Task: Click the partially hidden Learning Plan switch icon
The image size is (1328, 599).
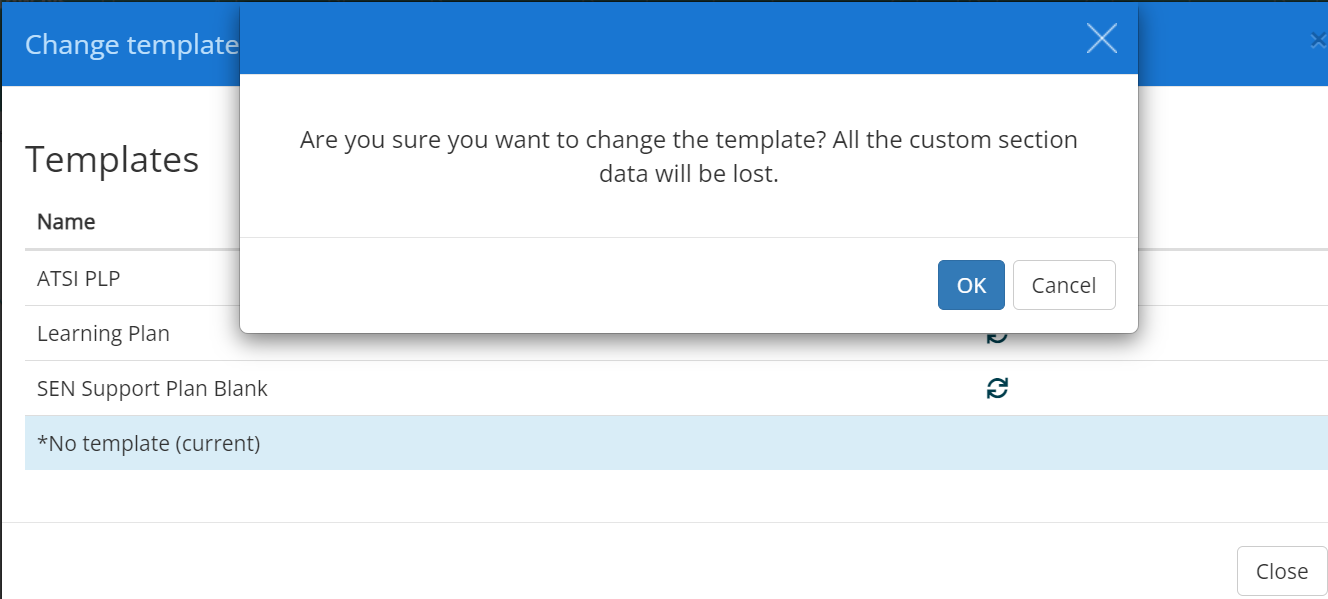Action: tap(997, 338)
